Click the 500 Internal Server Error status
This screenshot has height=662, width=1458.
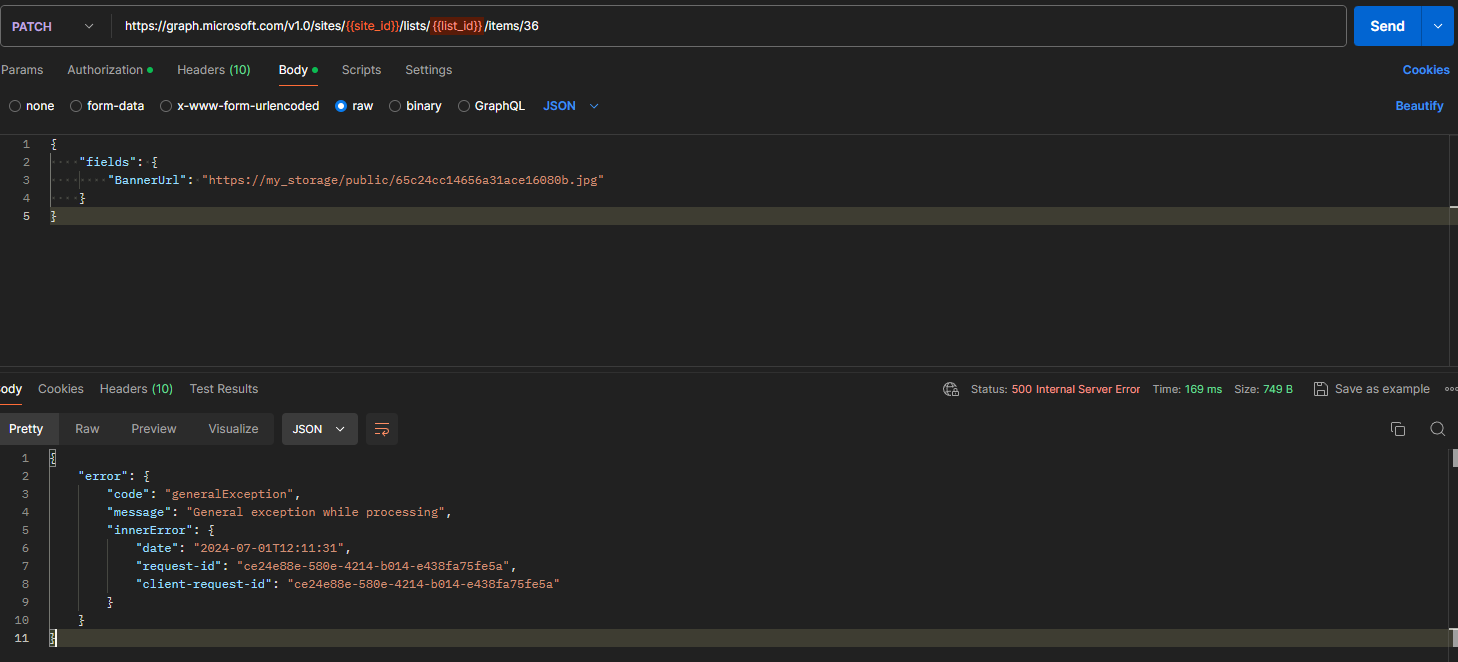1075,389
